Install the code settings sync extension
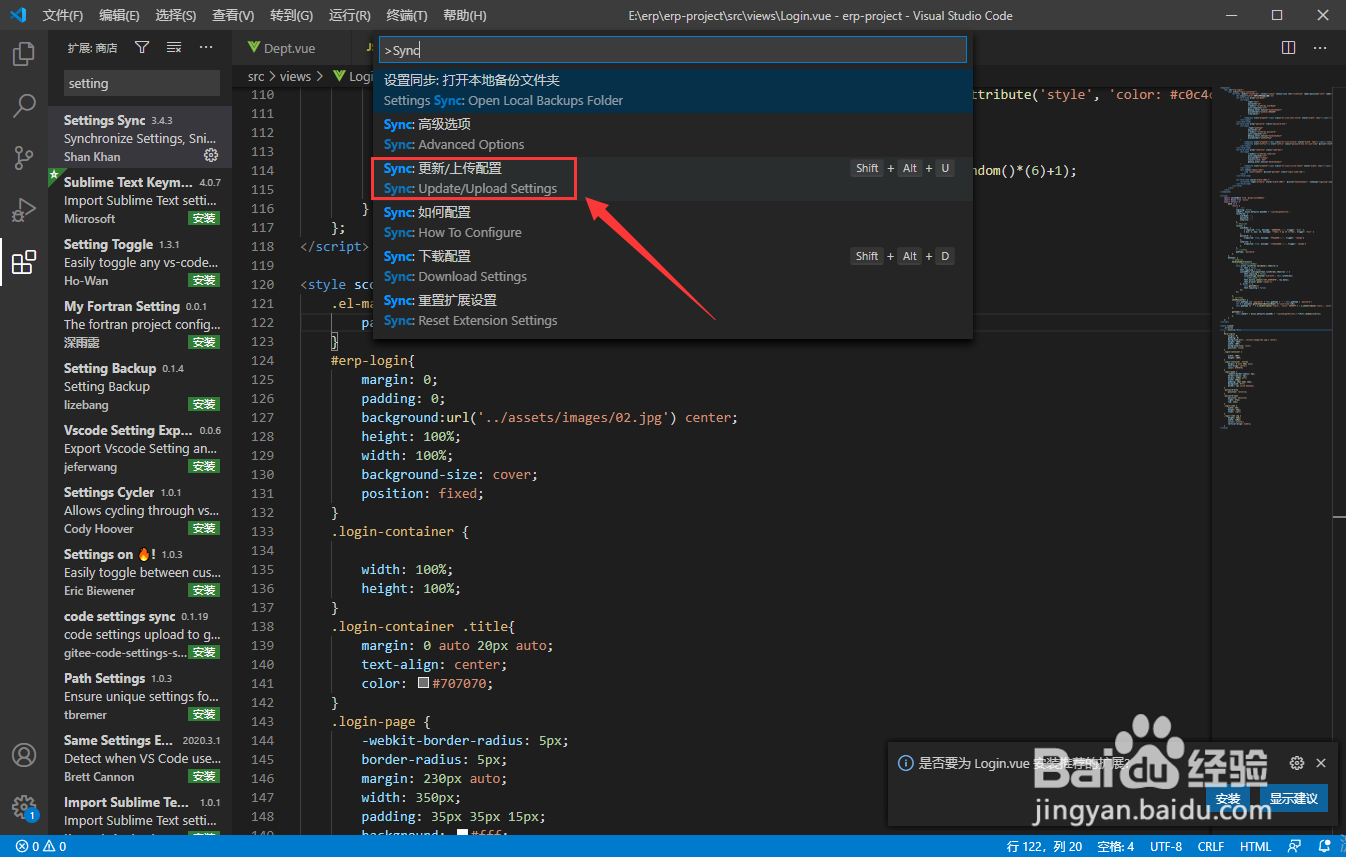1346x857 pixels. point(204,652)
